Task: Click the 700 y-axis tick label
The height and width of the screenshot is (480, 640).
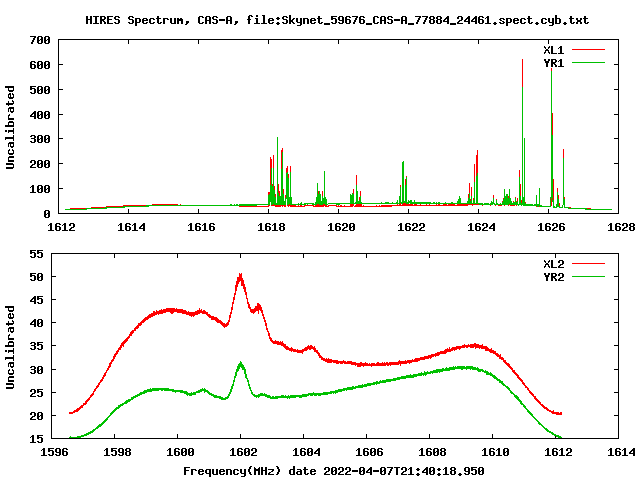Action: tap(40, 40)
